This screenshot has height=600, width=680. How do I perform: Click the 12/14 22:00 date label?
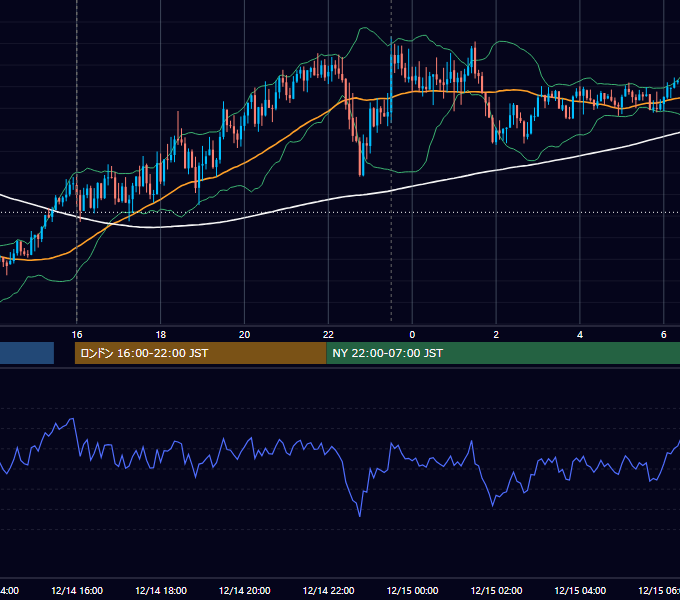point(328,590)
